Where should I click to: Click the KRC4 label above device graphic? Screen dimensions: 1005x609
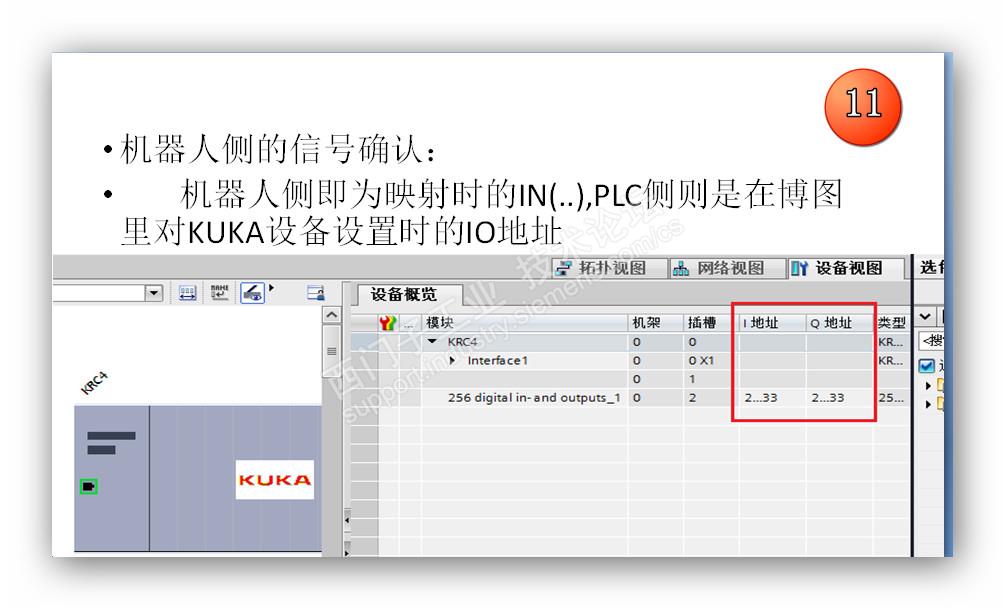[94, 383]
